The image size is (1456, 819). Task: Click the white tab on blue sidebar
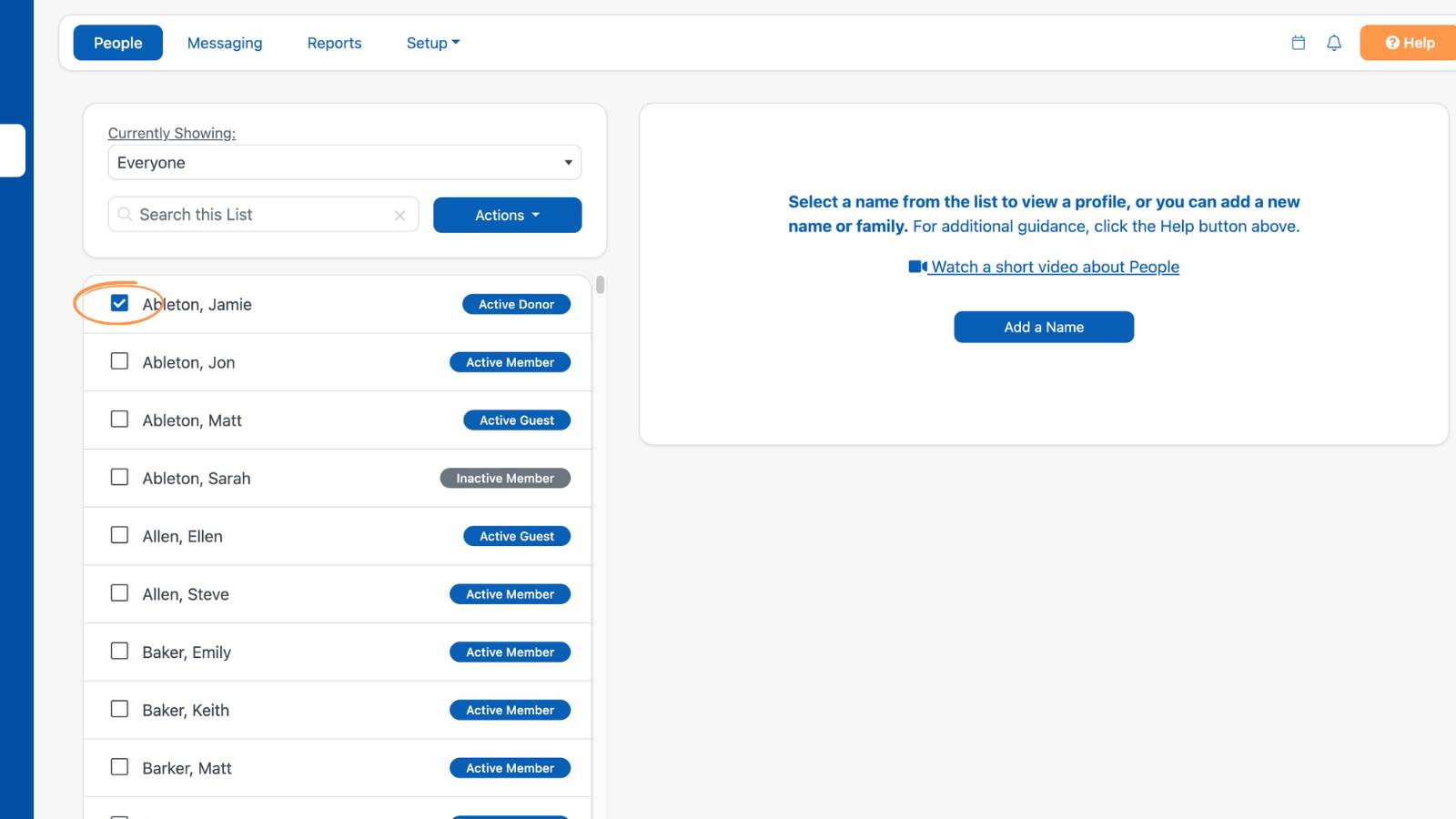tap(13, 150)
